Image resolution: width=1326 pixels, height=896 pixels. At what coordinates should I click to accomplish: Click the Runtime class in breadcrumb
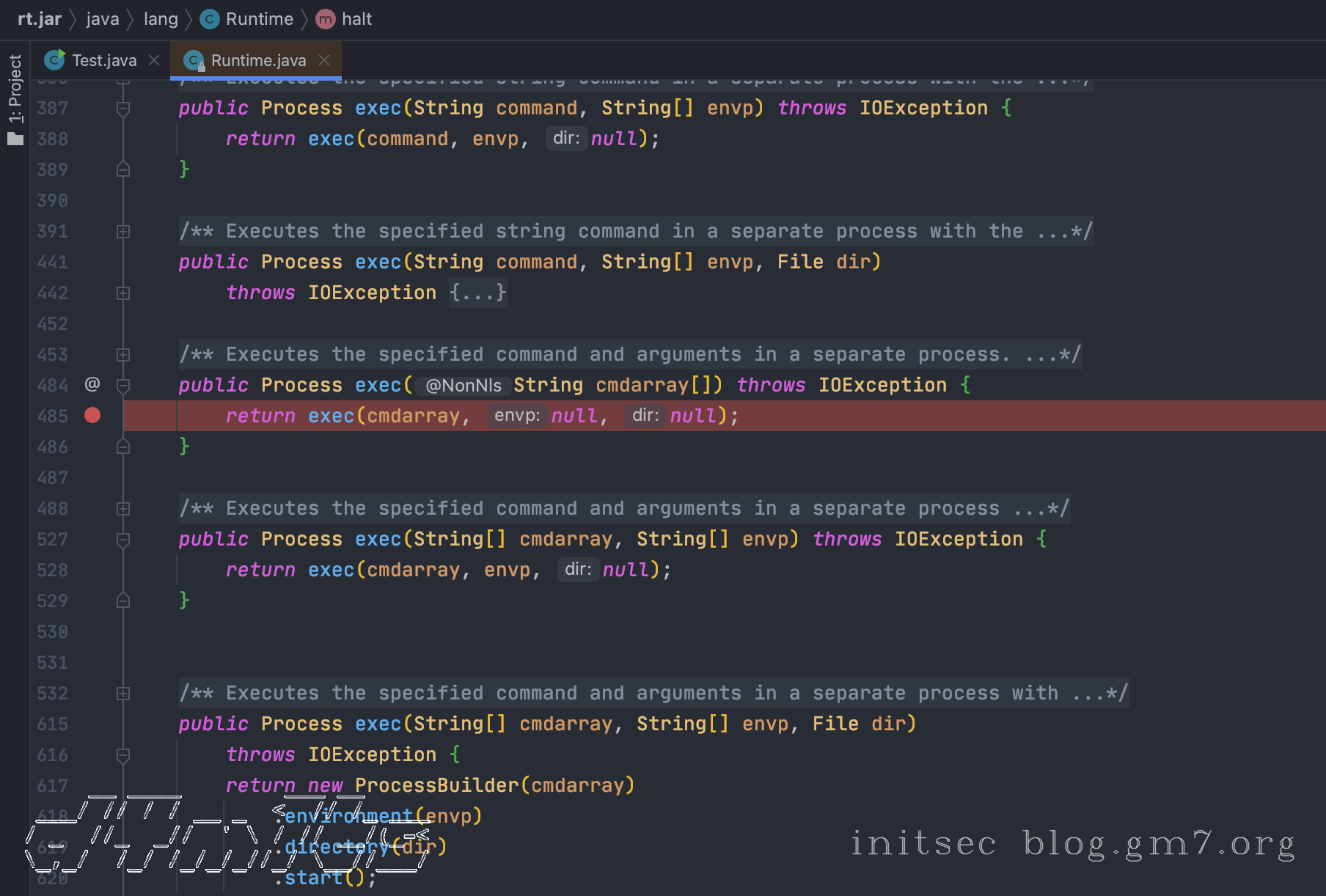point(258,19)
